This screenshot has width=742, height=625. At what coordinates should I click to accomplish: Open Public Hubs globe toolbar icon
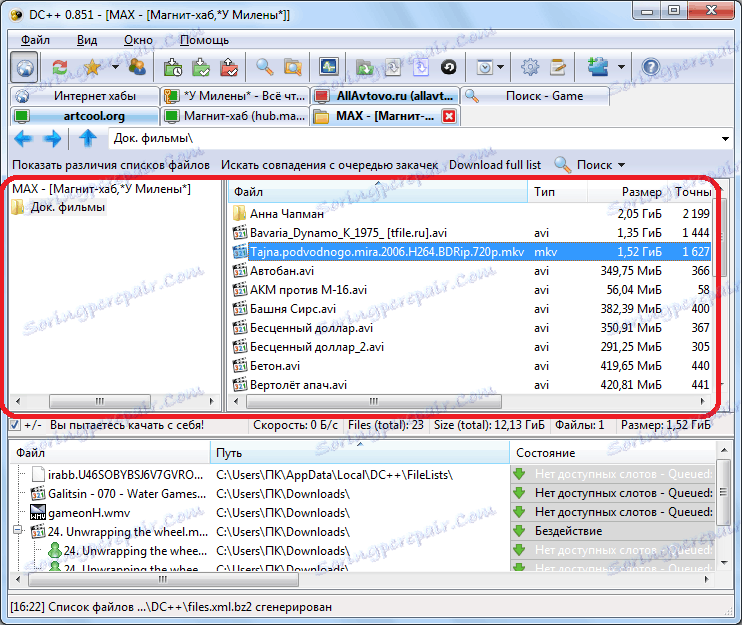[25, 68]
